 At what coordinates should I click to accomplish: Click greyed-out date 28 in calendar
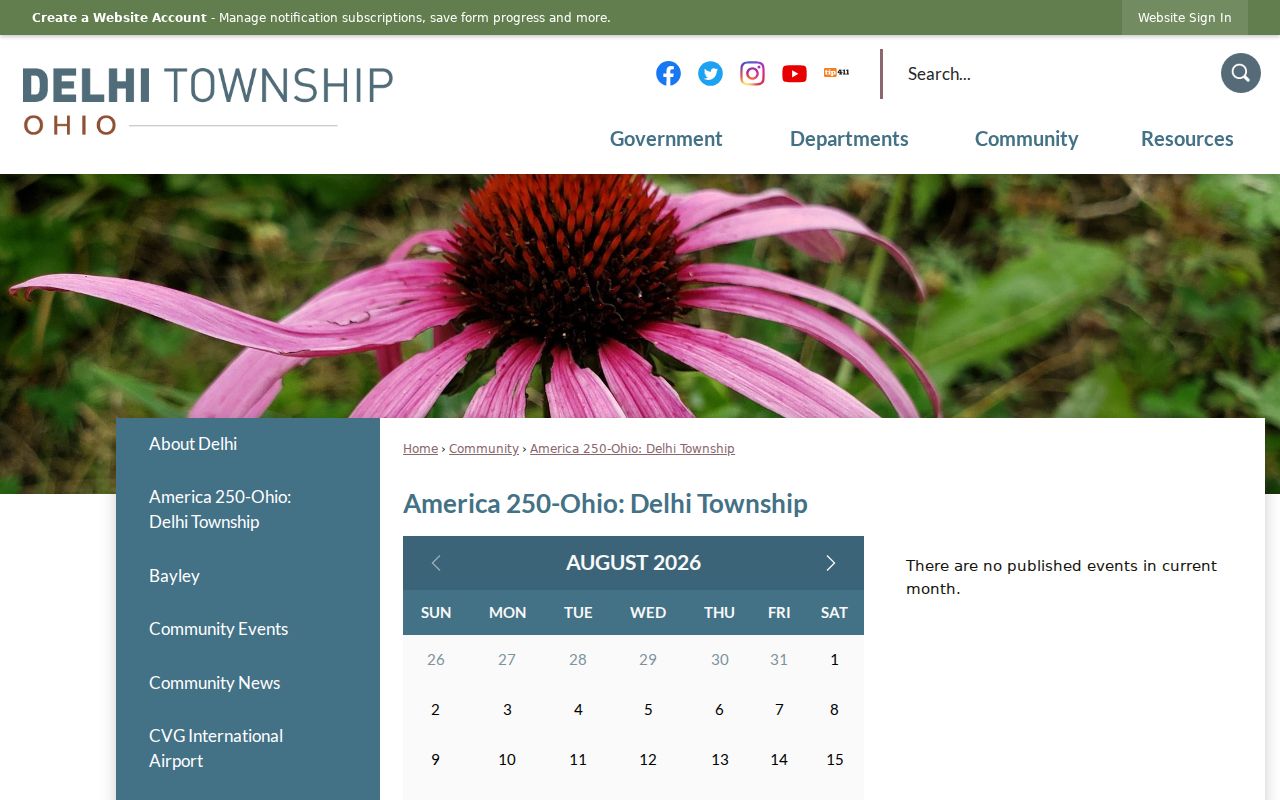(x=578, y=660)
